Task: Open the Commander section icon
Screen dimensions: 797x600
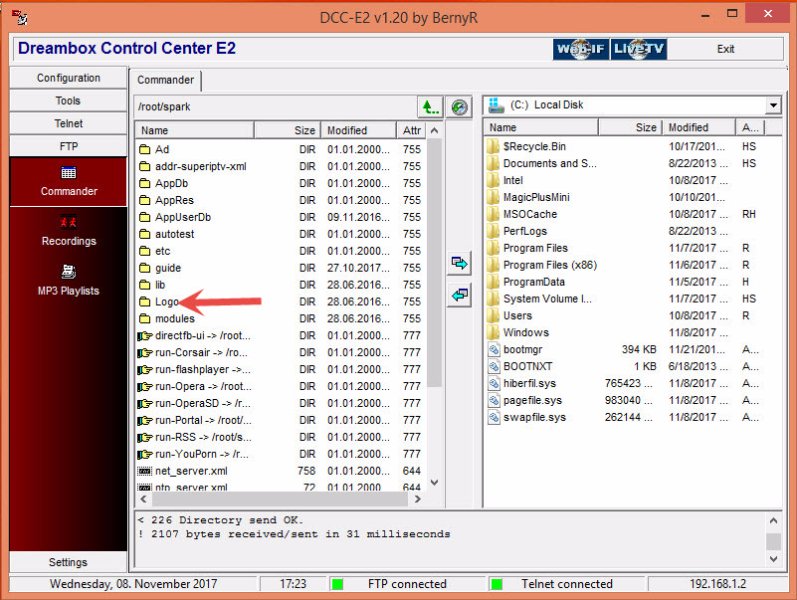Action: click(68, 181)
